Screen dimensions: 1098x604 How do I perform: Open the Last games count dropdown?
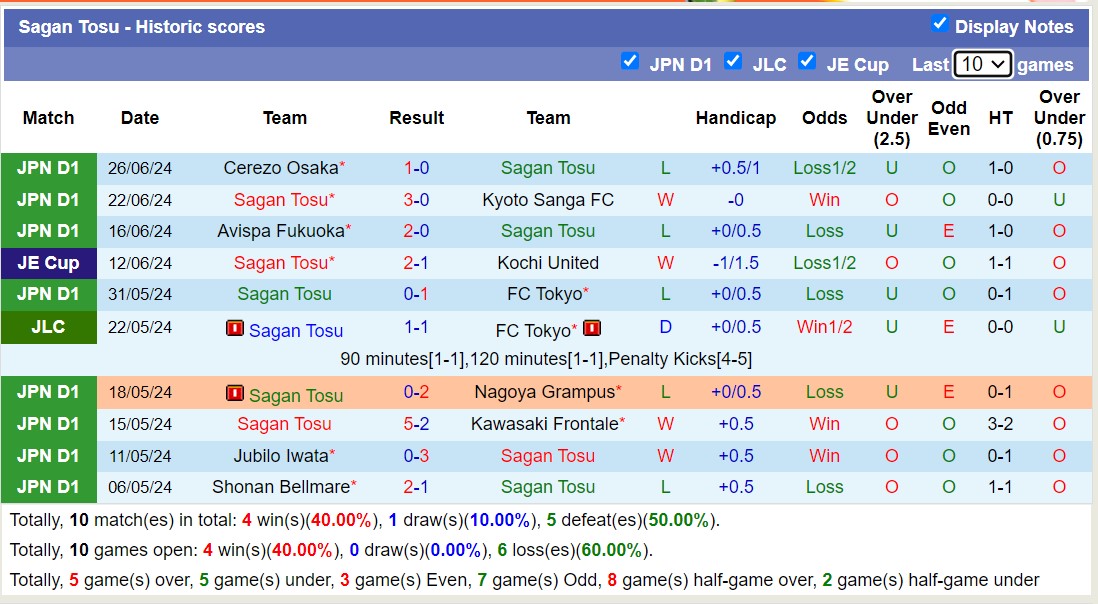click(983, 62)
